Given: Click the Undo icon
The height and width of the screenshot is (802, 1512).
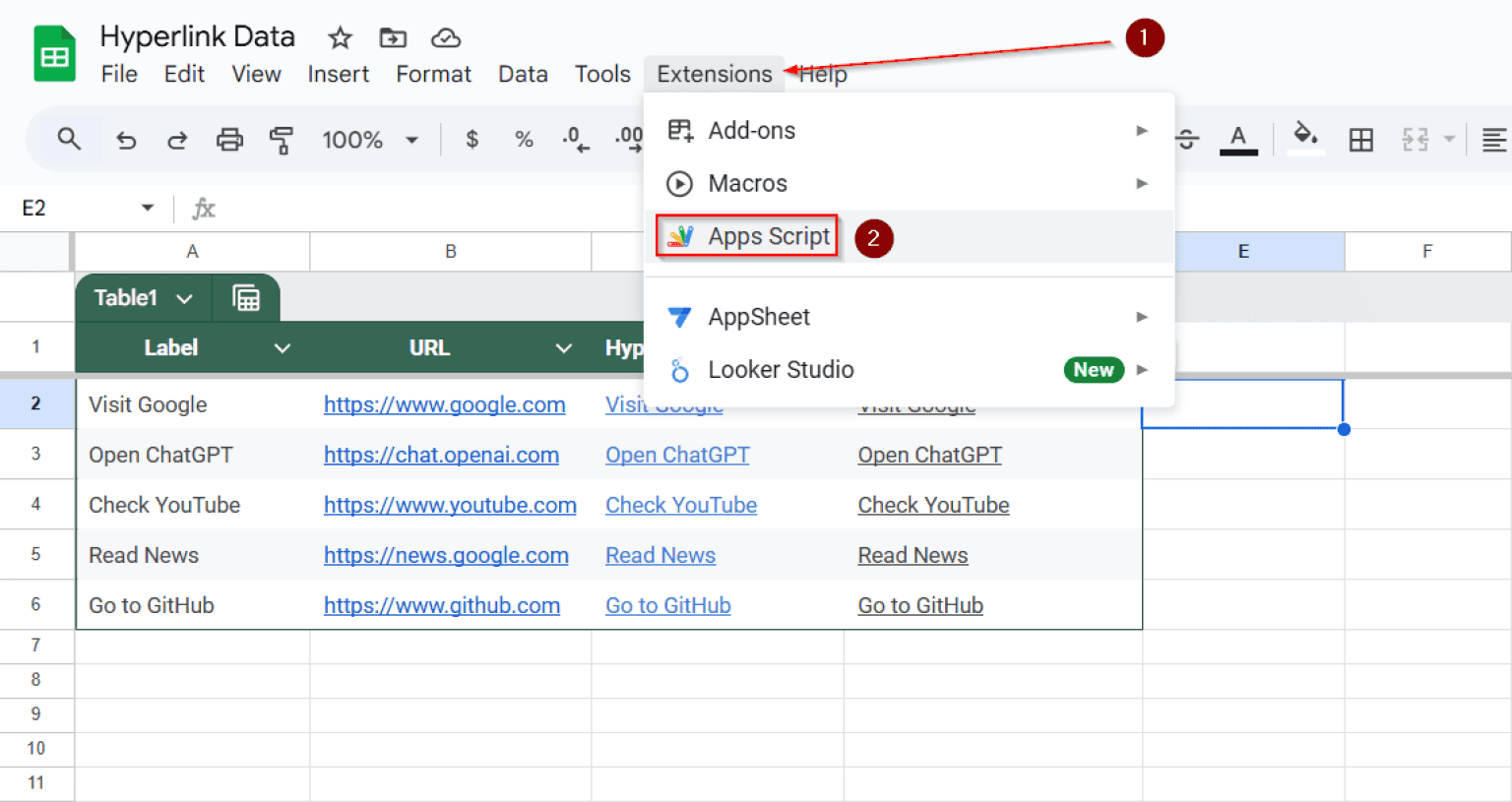Looking at the screenshot, I should tap(126, 139).
